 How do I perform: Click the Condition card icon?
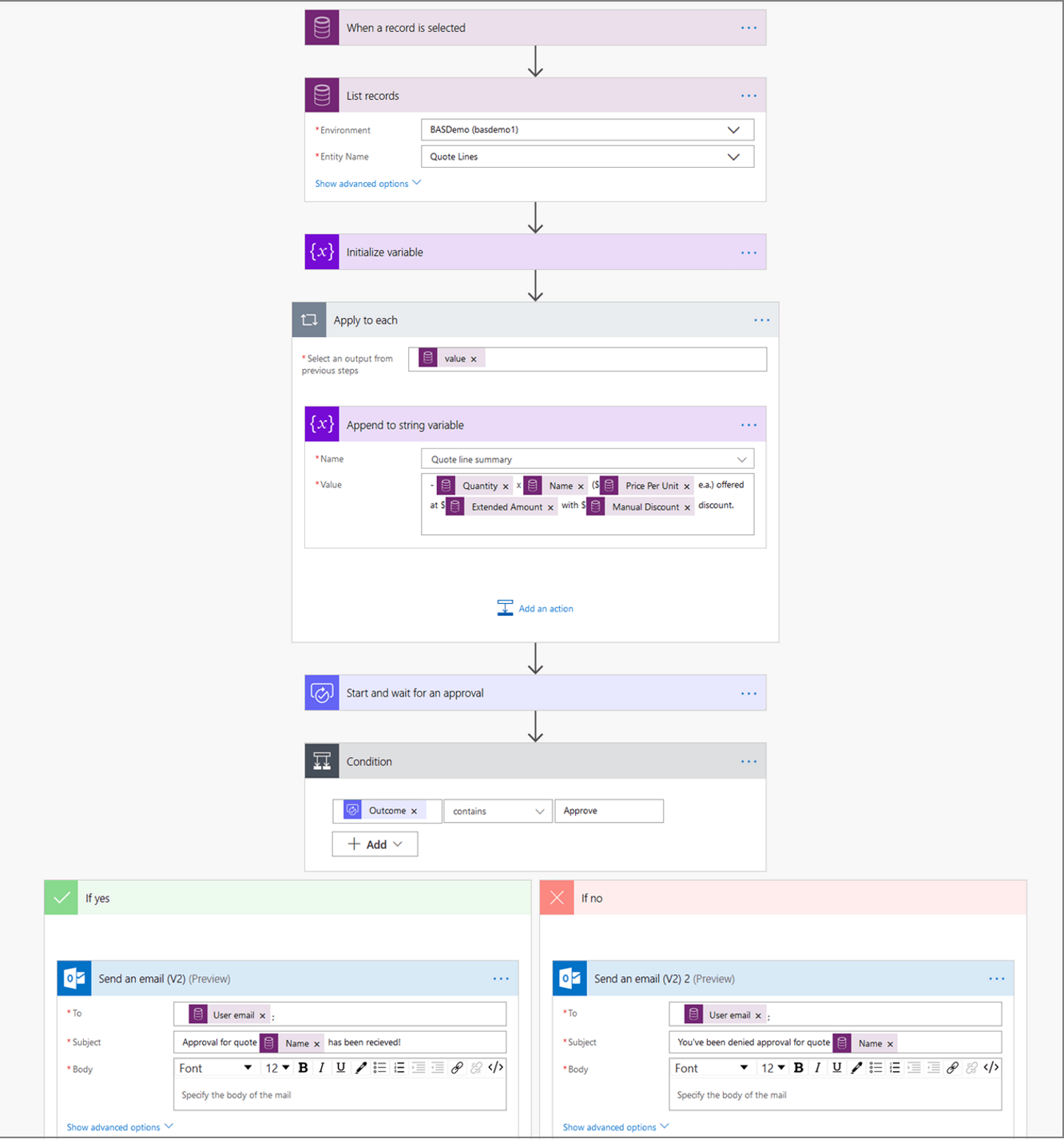click(x=322, y=760)
